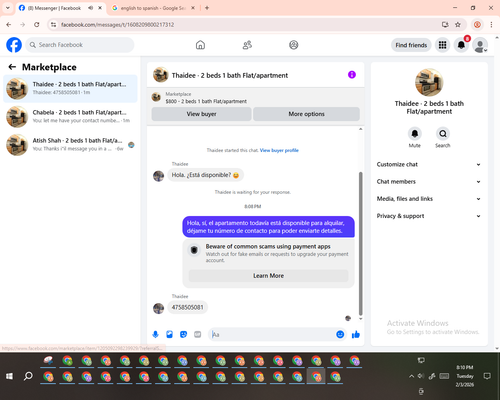Click the More options button

tap(306, 114)
